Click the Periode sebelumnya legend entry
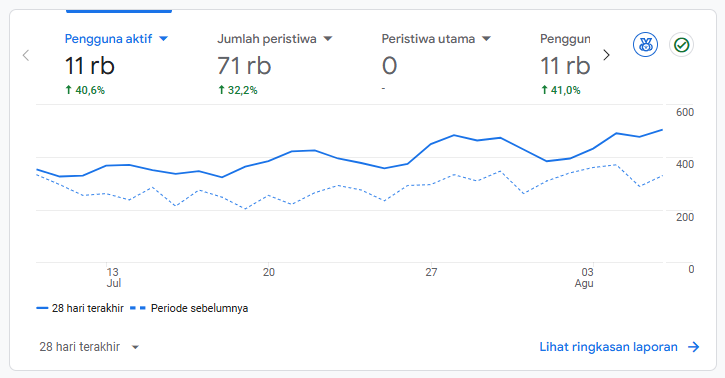The height and width of the screenshot is (378, 725). pyautogui.click(x=189, y=308)
